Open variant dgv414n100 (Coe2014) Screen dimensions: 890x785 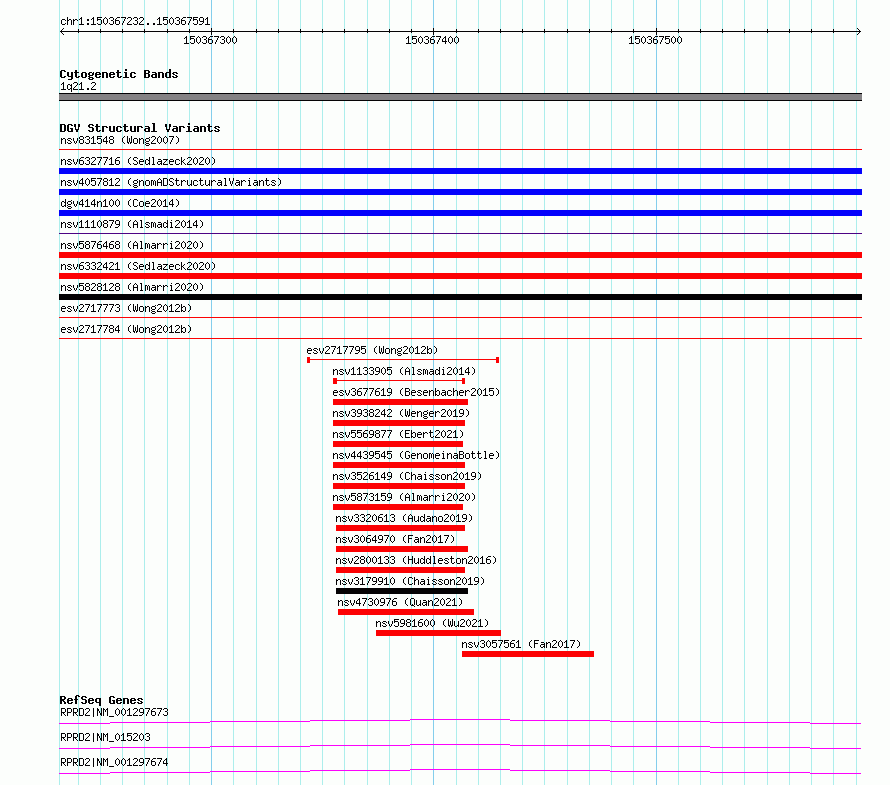pyautogui.click(x=120, y=203)
